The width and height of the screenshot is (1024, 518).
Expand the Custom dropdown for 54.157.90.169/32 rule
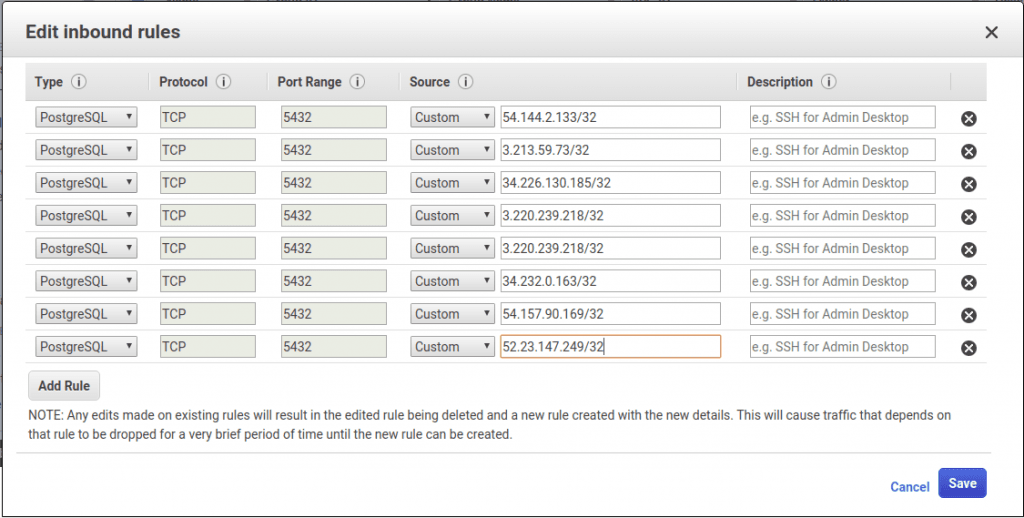[452, 314]
